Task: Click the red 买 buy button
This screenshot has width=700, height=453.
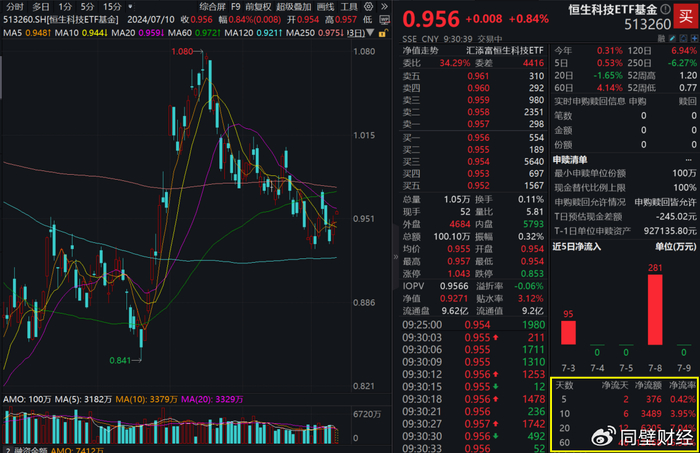Action: (686, 17)
